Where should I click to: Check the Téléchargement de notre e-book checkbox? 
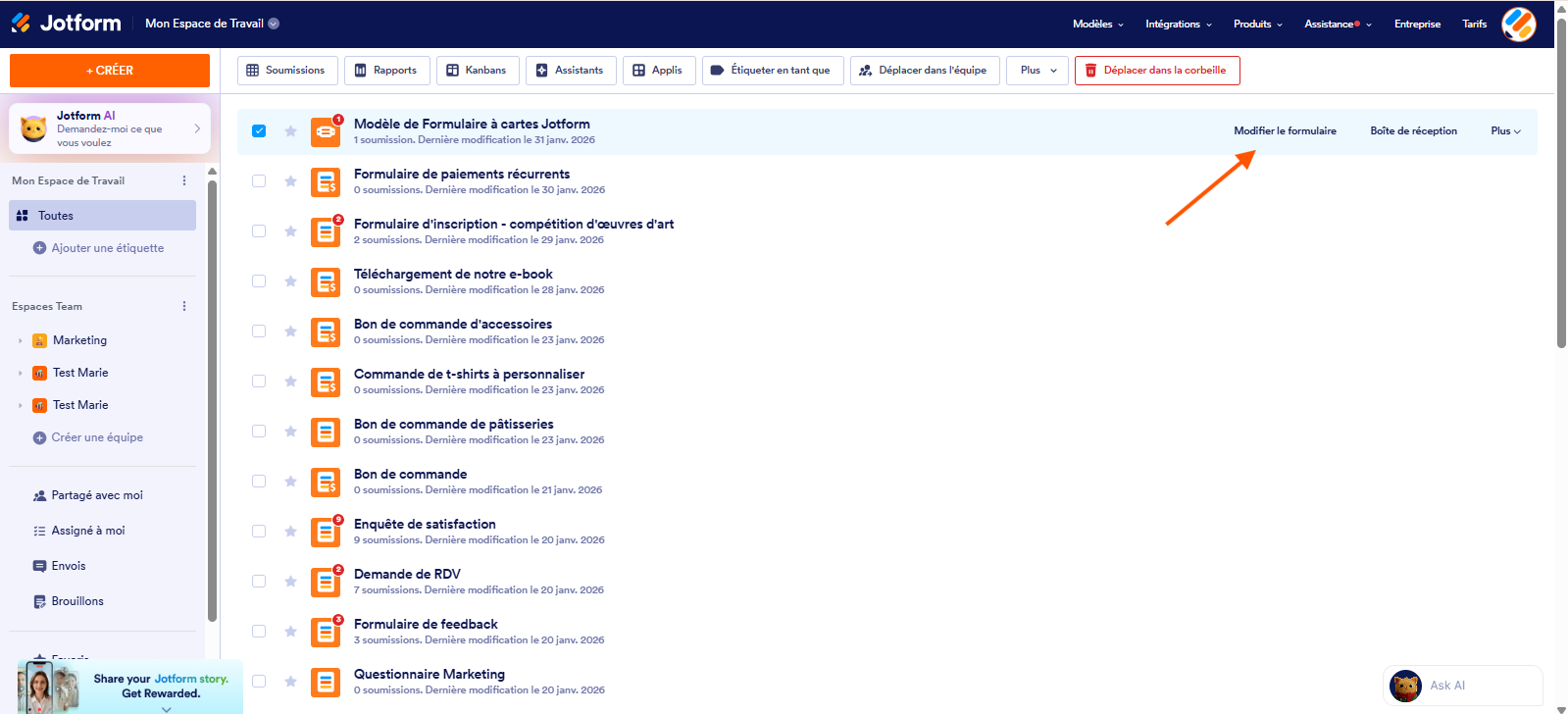(x=259, y=280)
